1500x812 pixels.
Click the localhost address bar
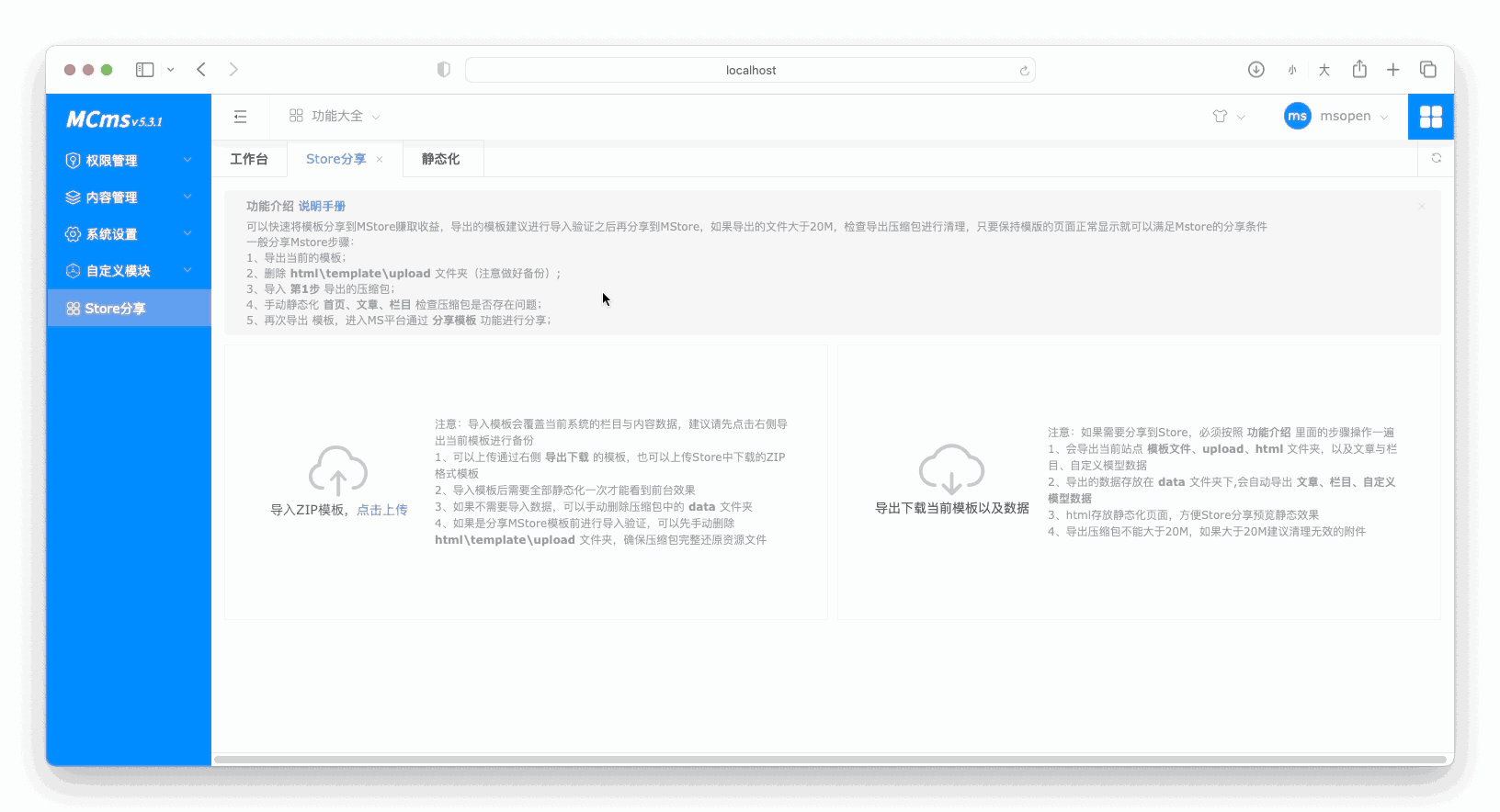click(x=749, y=71)
